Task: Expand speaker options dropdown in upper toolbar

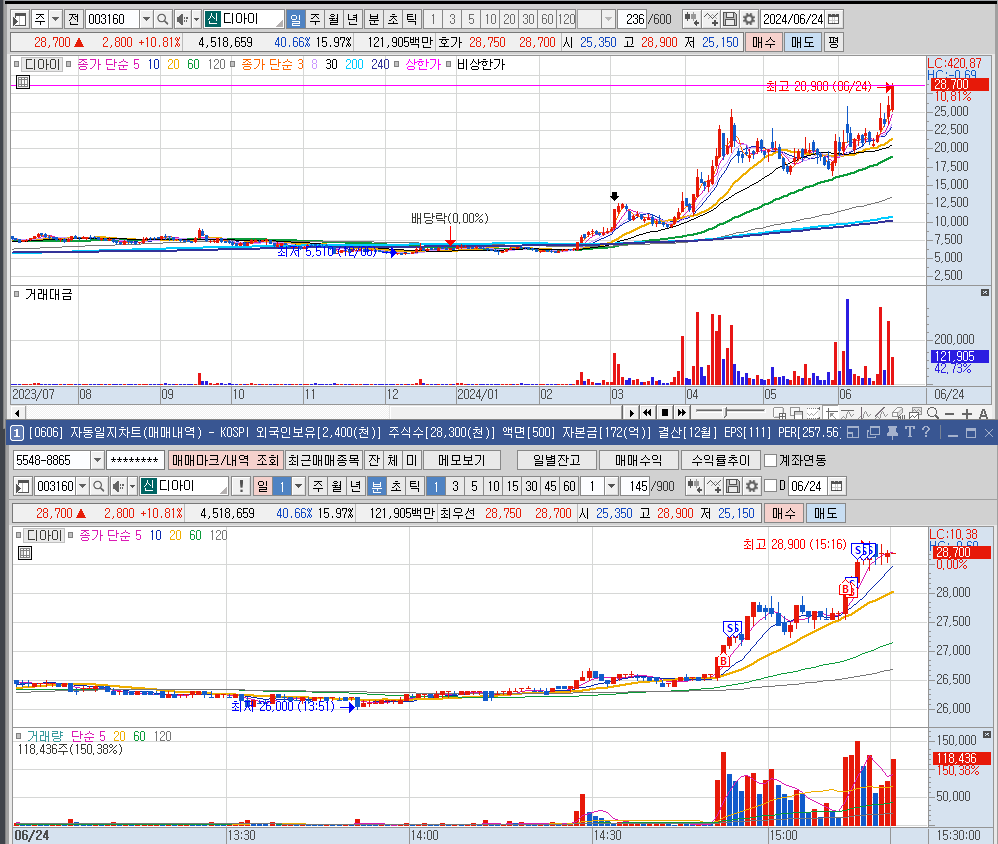Action: 196,19
